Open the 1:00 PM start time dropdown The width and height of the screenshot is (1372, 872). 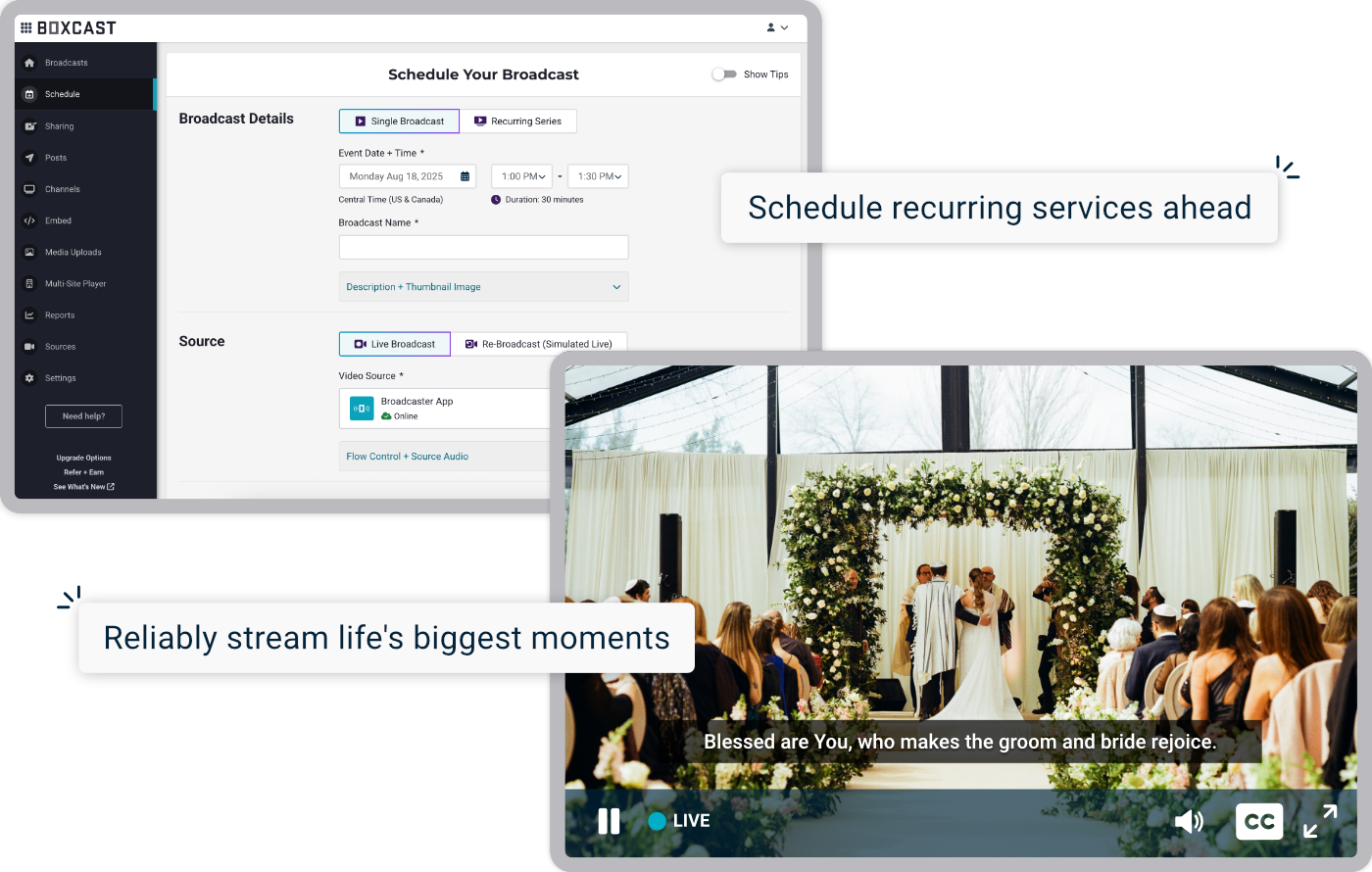click(522, 176)
